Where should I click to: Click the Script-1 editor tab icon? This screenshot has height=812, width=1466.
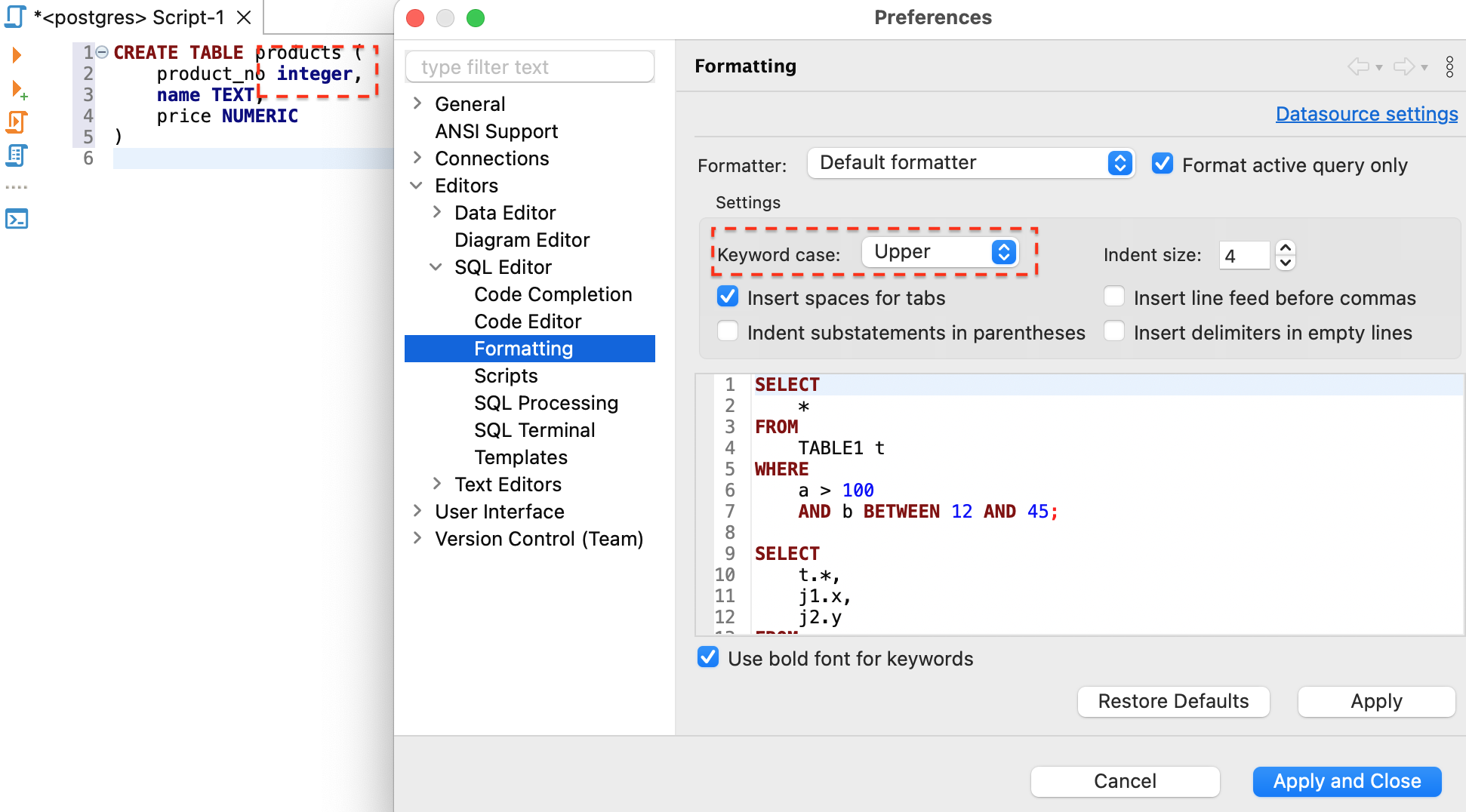(x=15, y=17)
